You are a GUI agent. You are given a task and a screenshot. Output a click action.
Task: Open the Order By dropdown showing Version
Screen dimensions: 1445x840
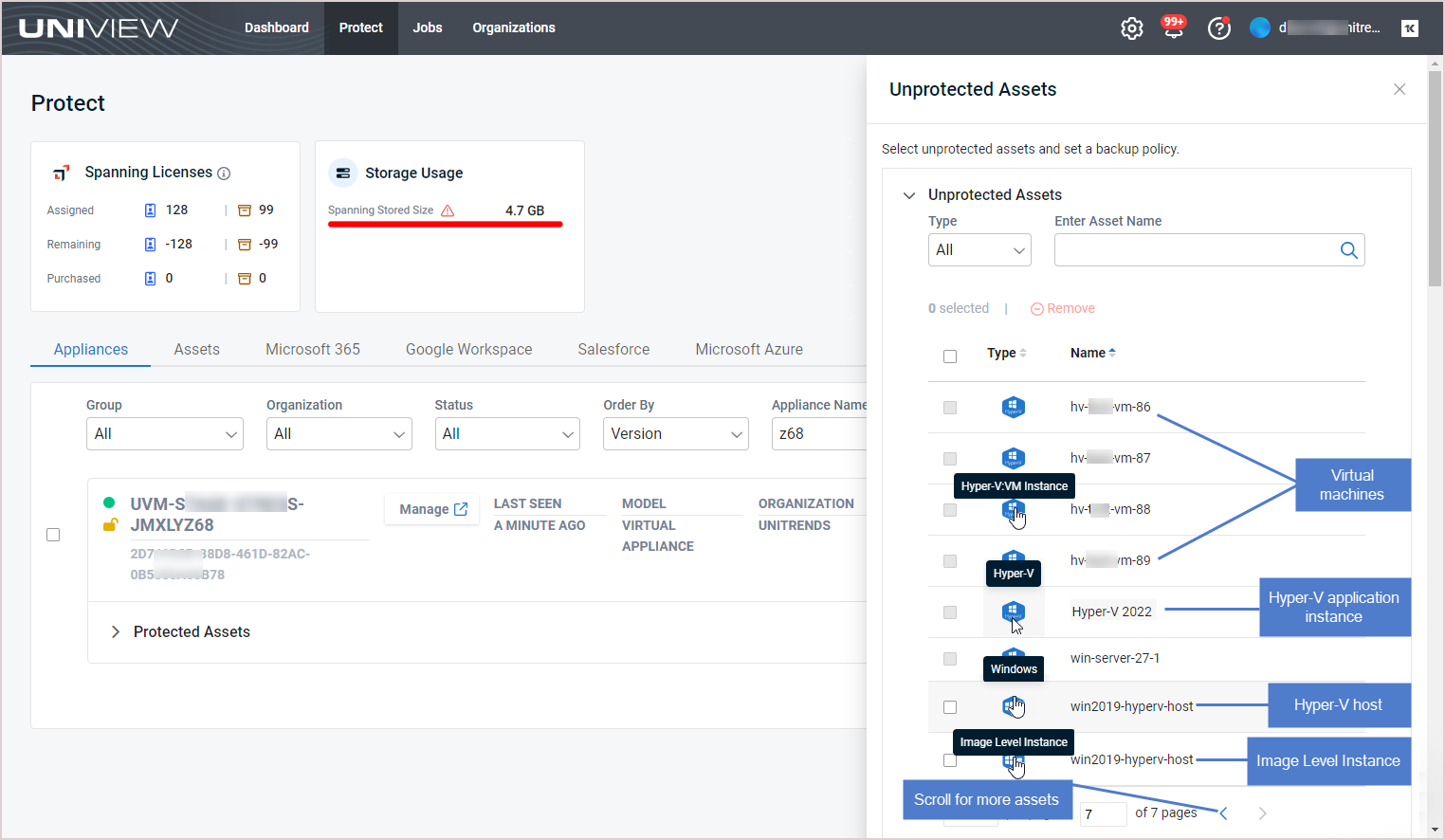675,433
